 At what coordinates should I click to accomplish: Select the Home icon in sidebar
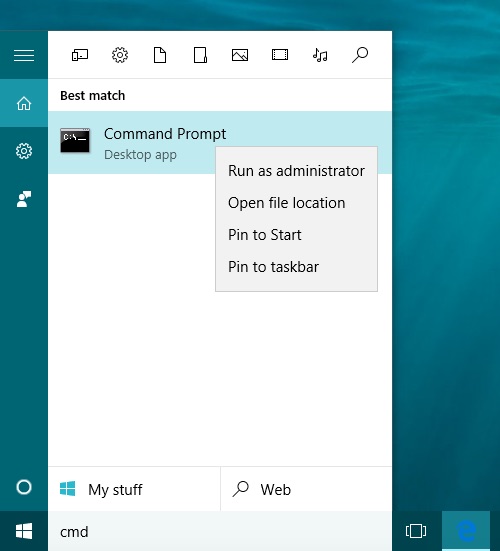24,103
